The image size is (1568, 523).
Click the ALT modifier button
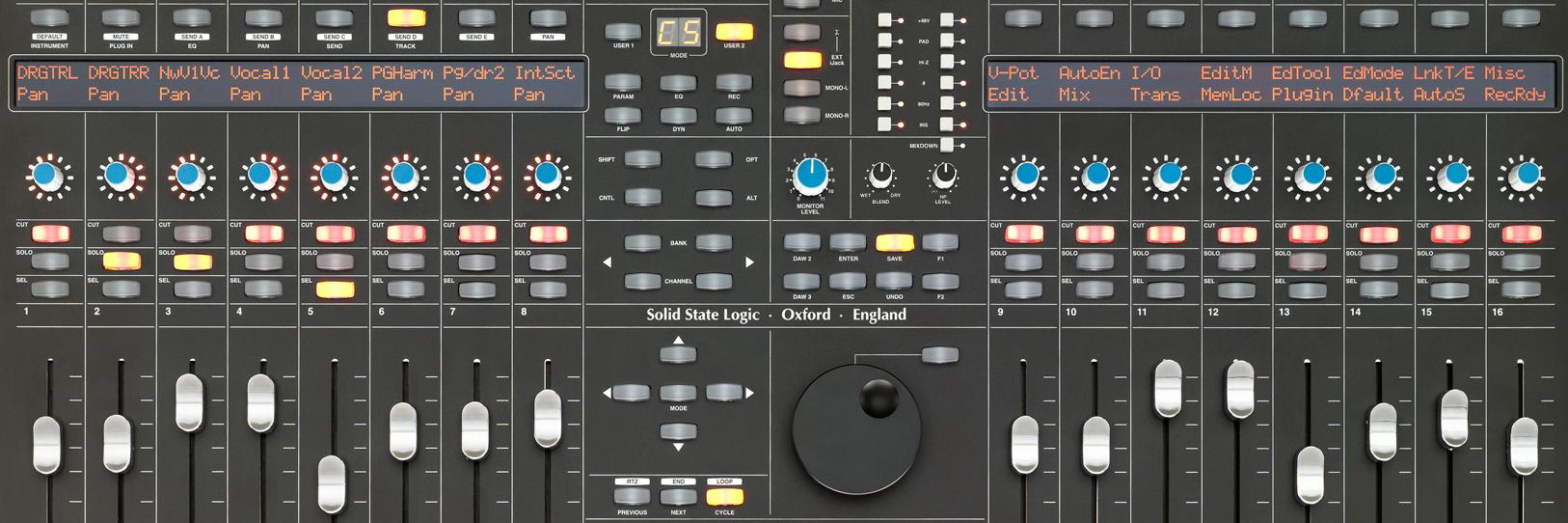tap(714, 198)
